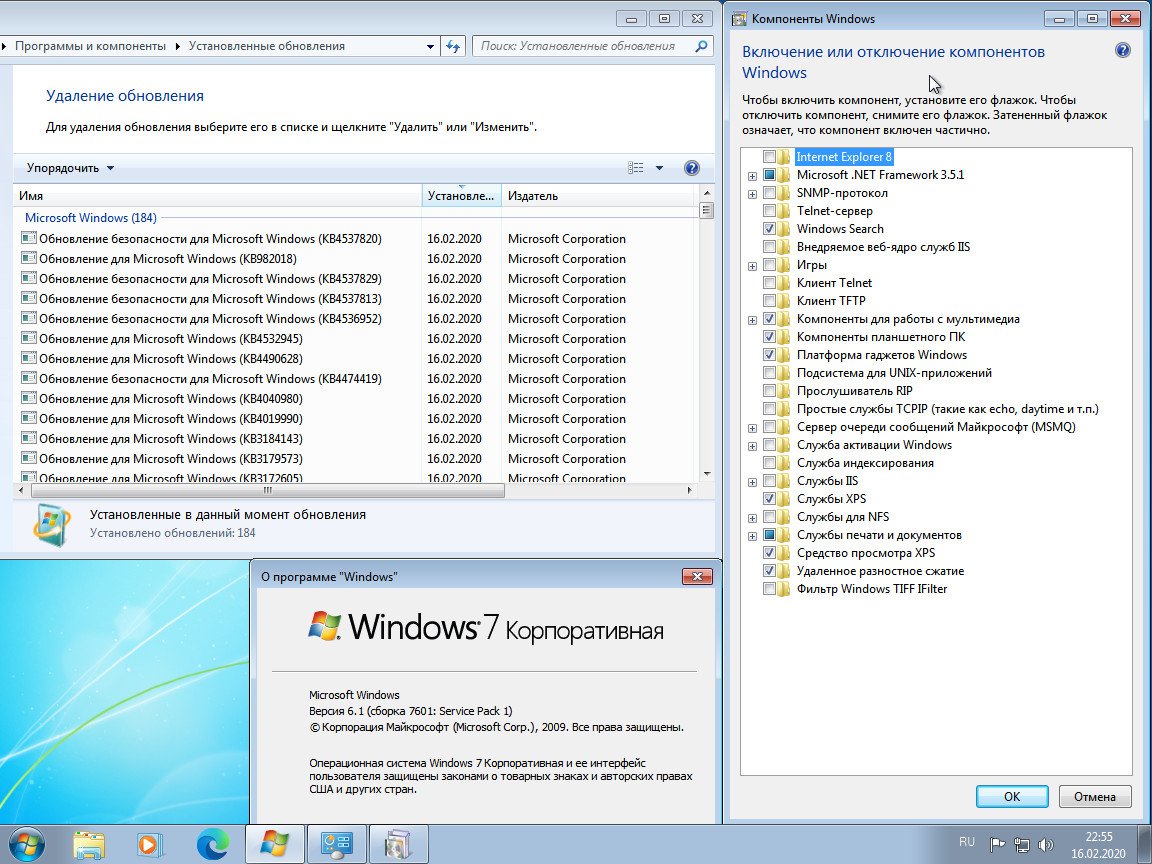Select the icon of update KB4536952
The height and width of the screenshot is (864, 1152).
pos(29,318)
